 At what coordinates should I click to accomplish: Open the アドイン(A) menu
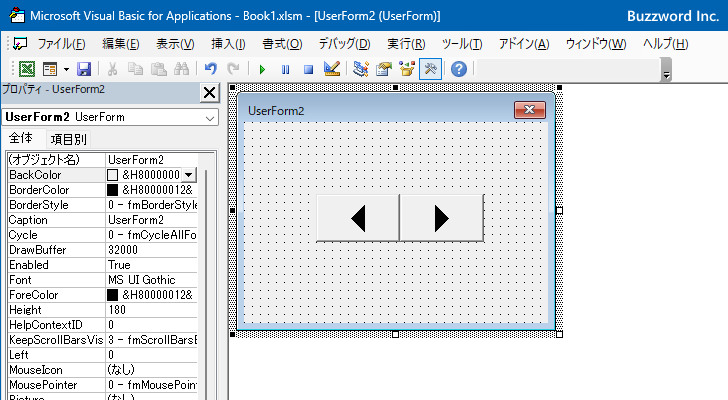(524, 44)
